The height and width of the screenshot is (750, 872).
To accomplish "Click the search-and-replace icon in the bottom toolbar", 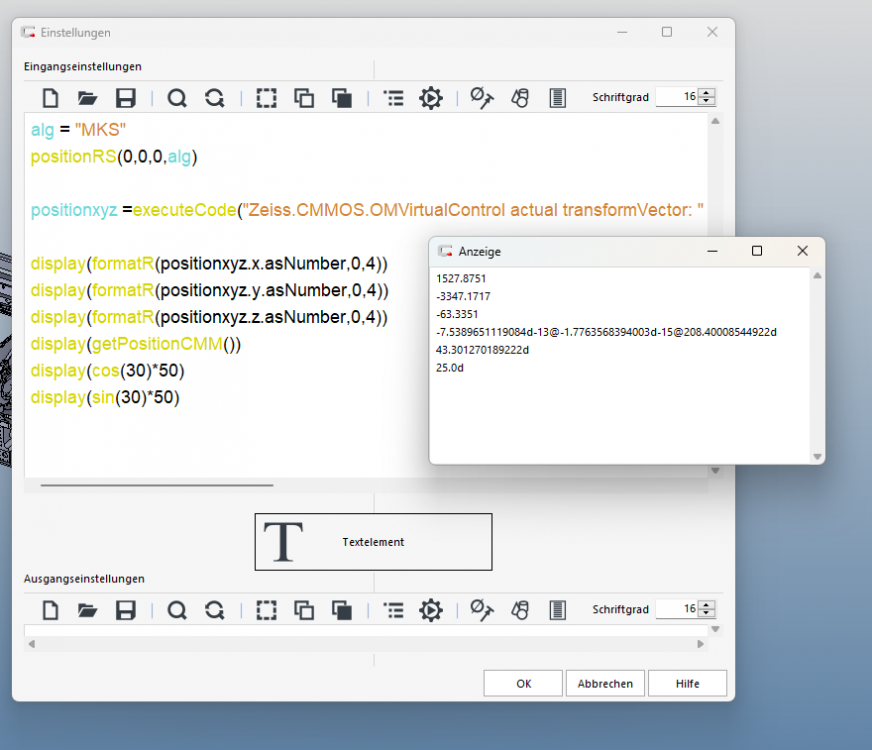I will click(214, 610).
